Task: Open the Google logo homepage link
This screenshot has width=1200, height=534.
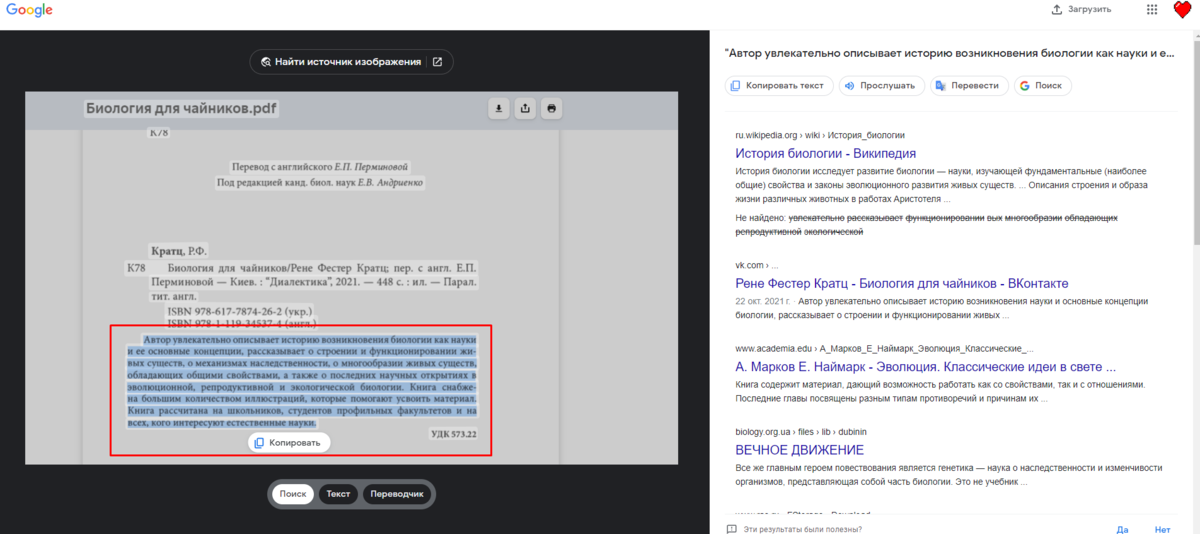Action: coord(29,11)
